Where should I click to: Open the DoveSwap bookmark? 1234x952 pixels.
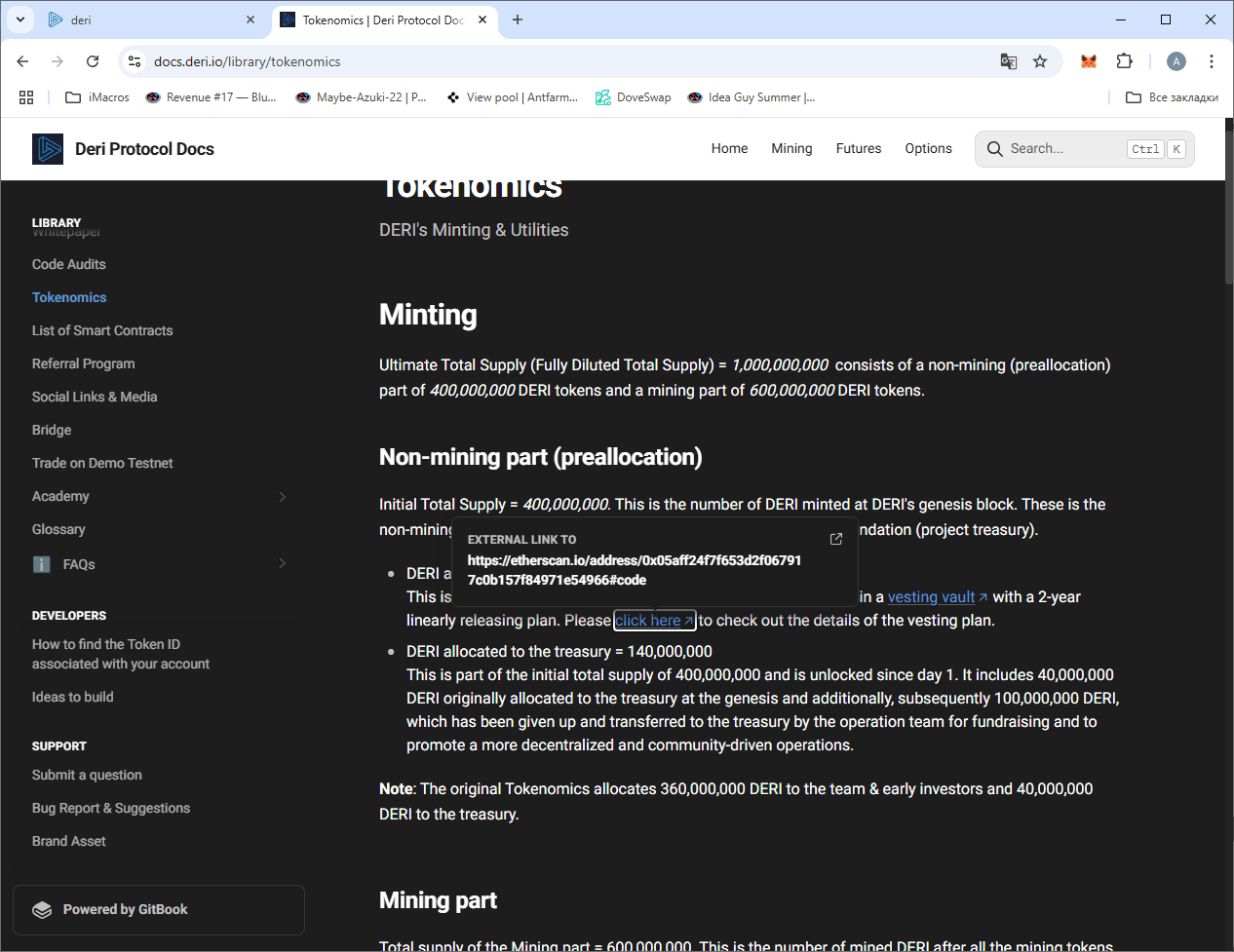tap(634, 97)
